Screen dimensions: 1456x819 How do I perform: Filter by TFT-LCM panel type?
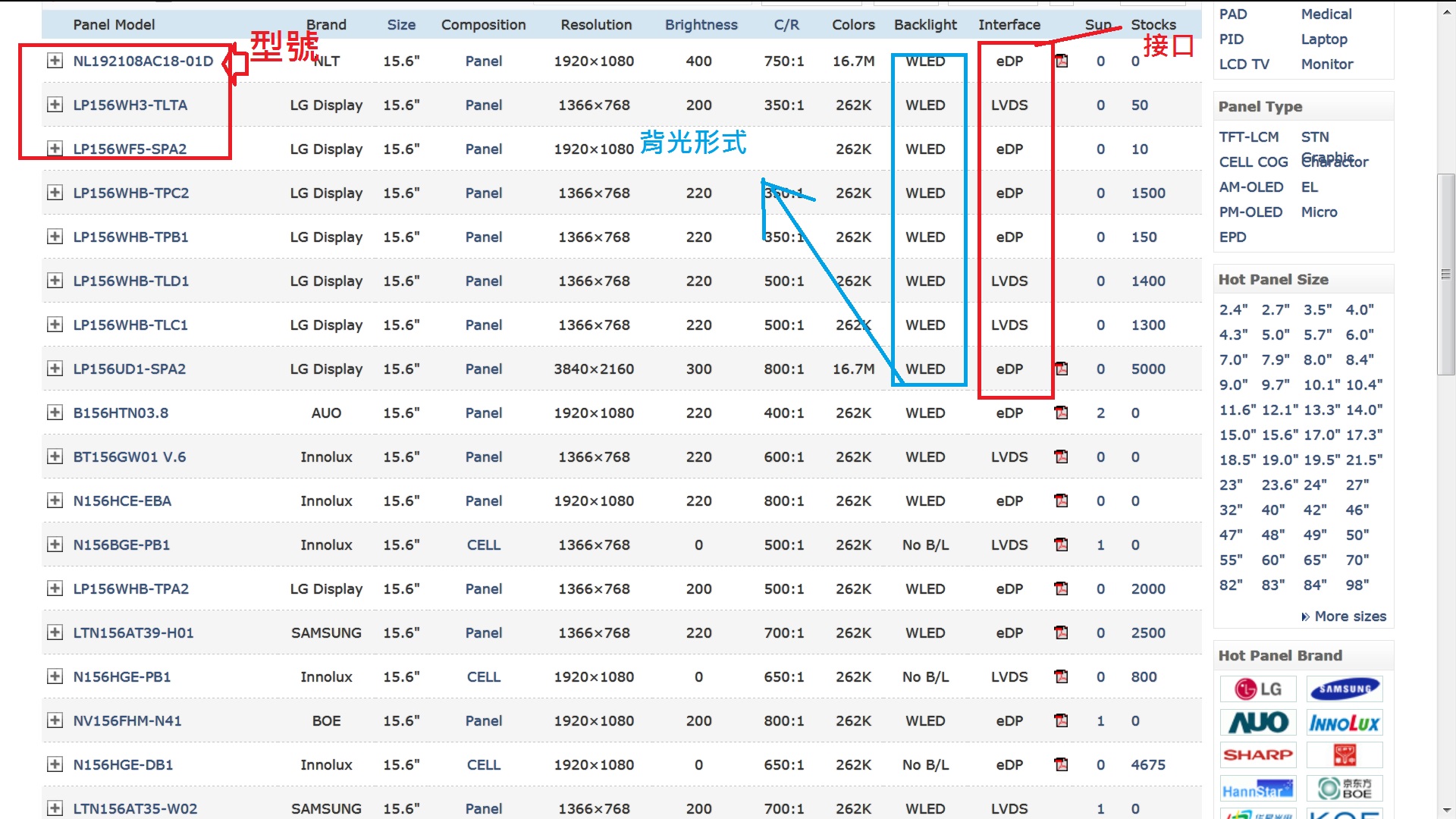1249,137
